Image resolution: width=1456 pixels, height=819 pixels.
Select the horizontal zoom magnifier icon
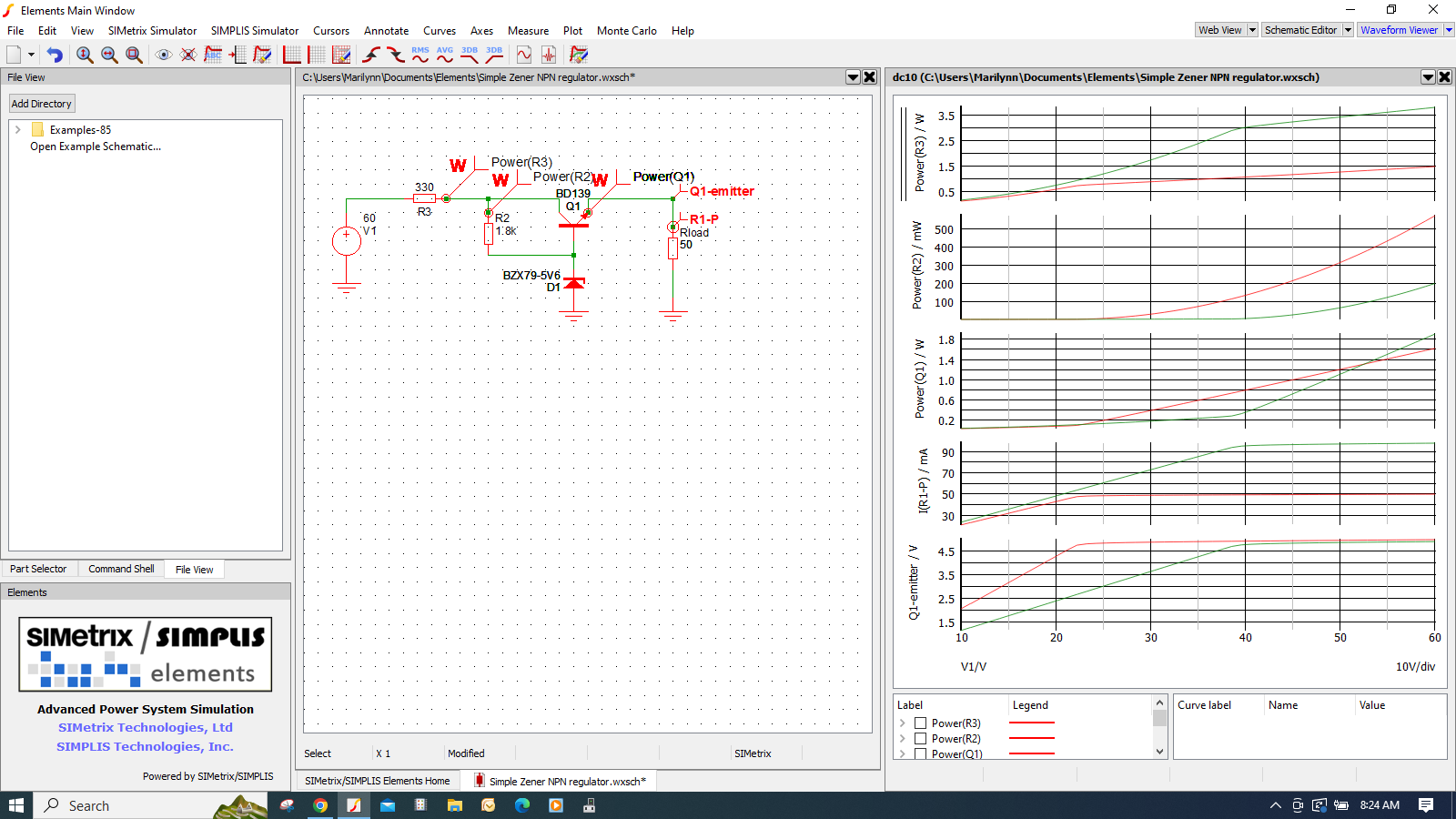[x=109, y=55]
